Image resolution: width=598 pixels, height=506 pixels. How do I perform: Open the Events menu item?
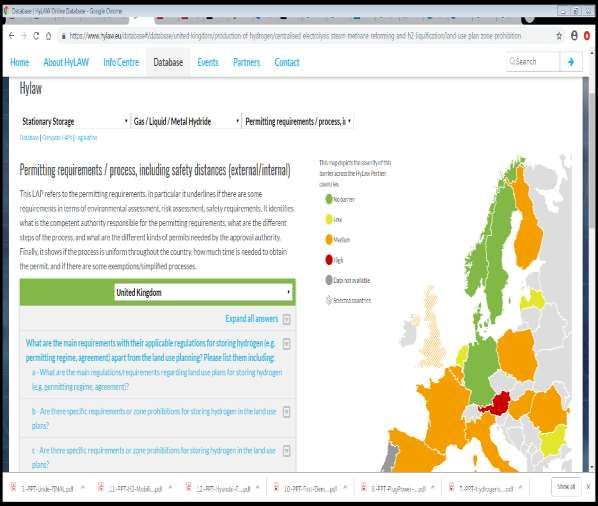click(x=208, y=62)
